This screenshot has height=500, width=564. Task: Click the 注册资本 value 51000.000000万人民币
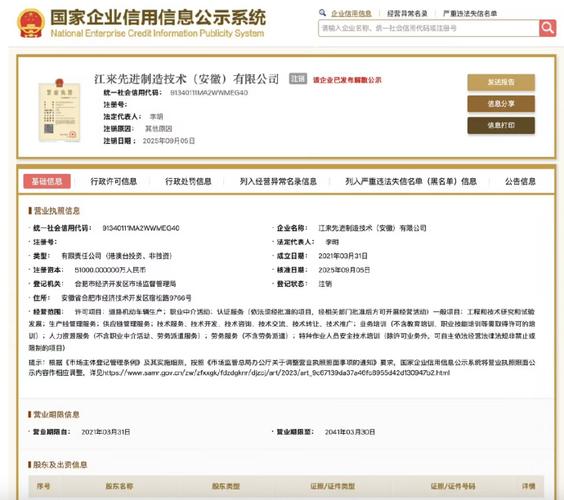click(110, 270)
